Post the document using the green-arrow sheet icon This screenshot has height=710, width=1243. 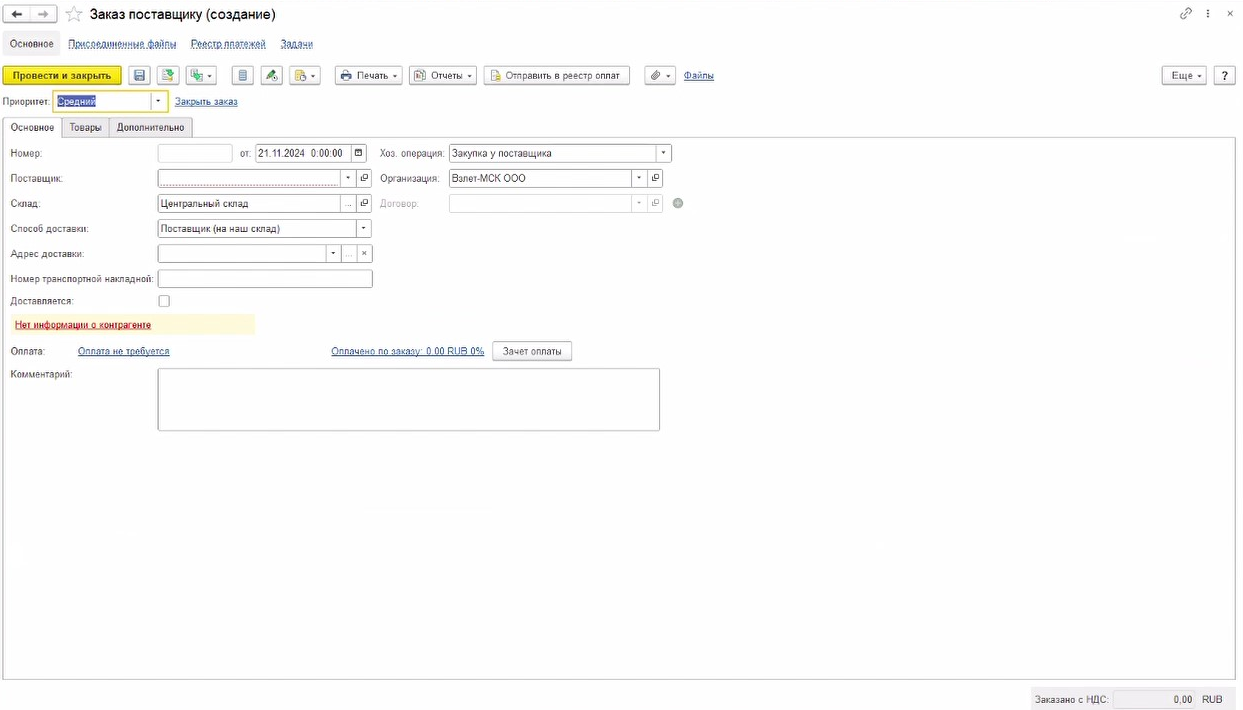coord(167,75)
